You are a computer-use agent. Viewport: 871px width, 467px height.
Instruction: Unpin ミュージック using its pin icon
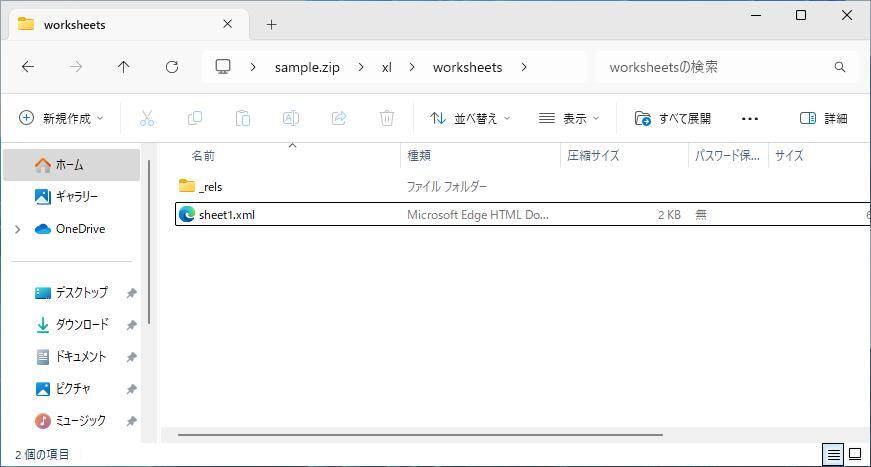131,421
